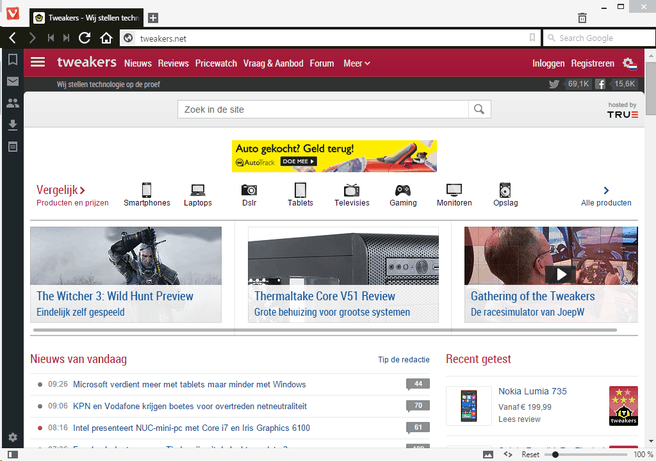Open the Dslr camera category
Viewport: 656px width, 461px height.
click(249, 195)
